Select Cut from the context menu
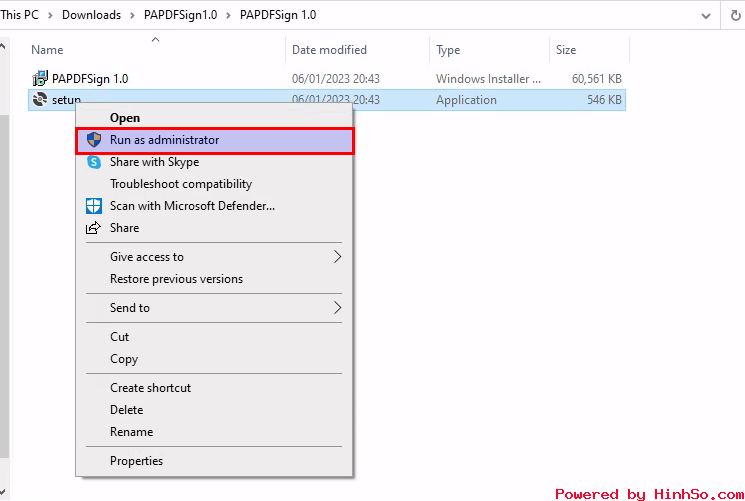Viewport: 745px width, 501px height. tap(214, 337)
